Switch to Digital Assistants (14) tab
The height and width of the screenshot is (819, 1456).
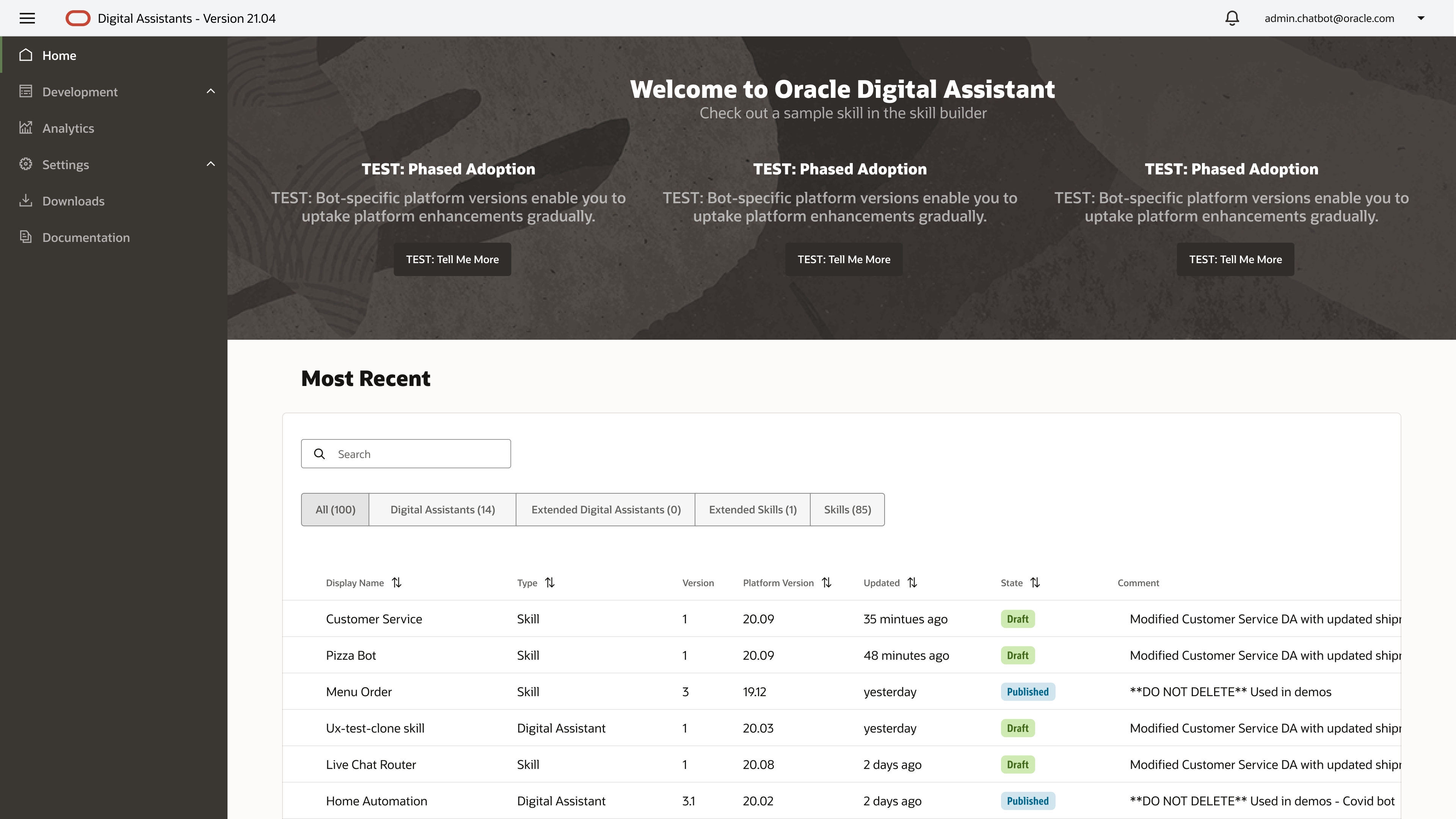pyautogui.click(x=442, y=509)
